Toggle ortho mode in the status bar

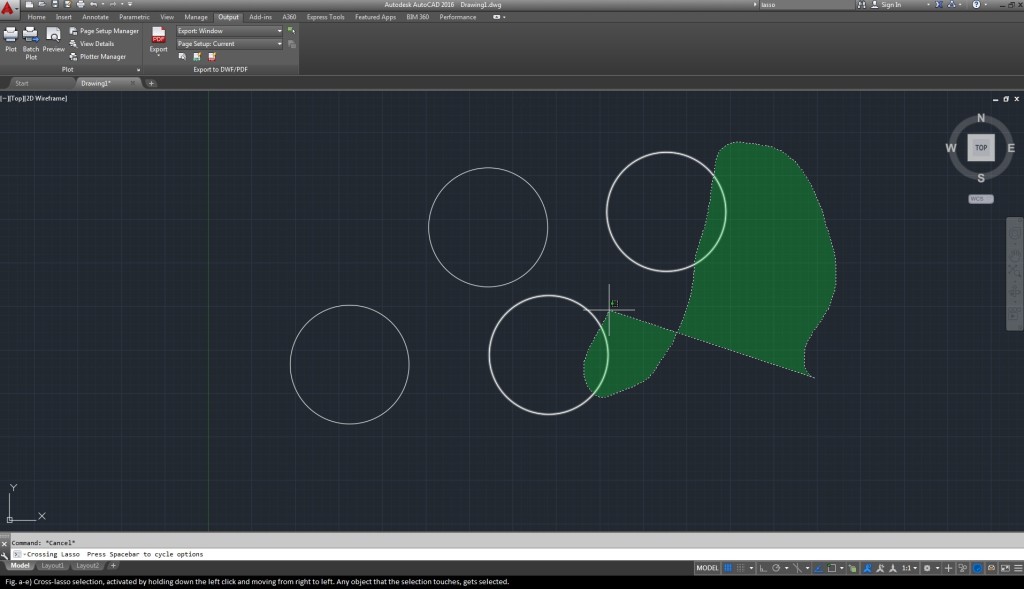[x=762, y=568]
